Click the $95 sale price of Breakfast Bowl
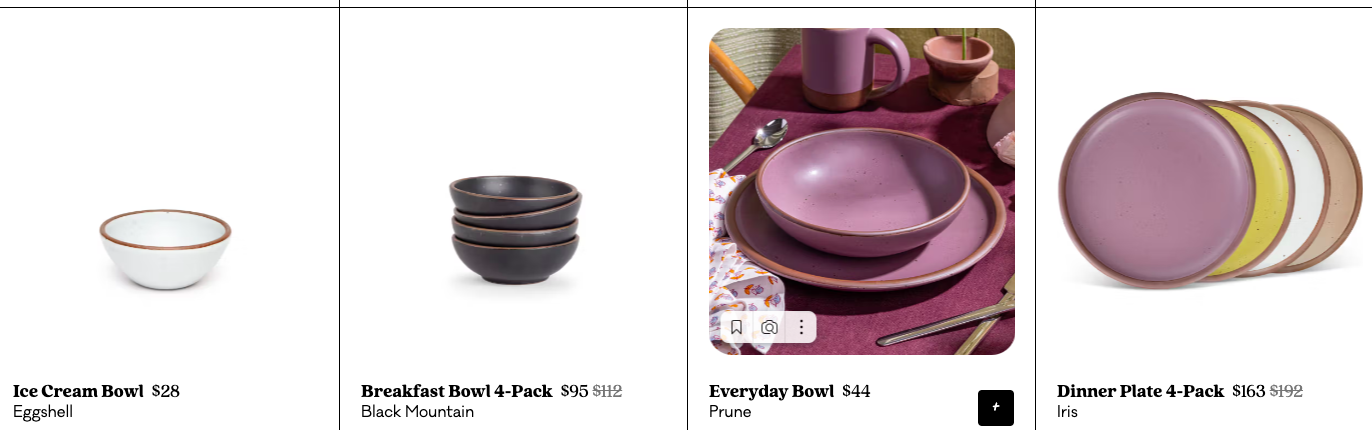 pos(574,391)
